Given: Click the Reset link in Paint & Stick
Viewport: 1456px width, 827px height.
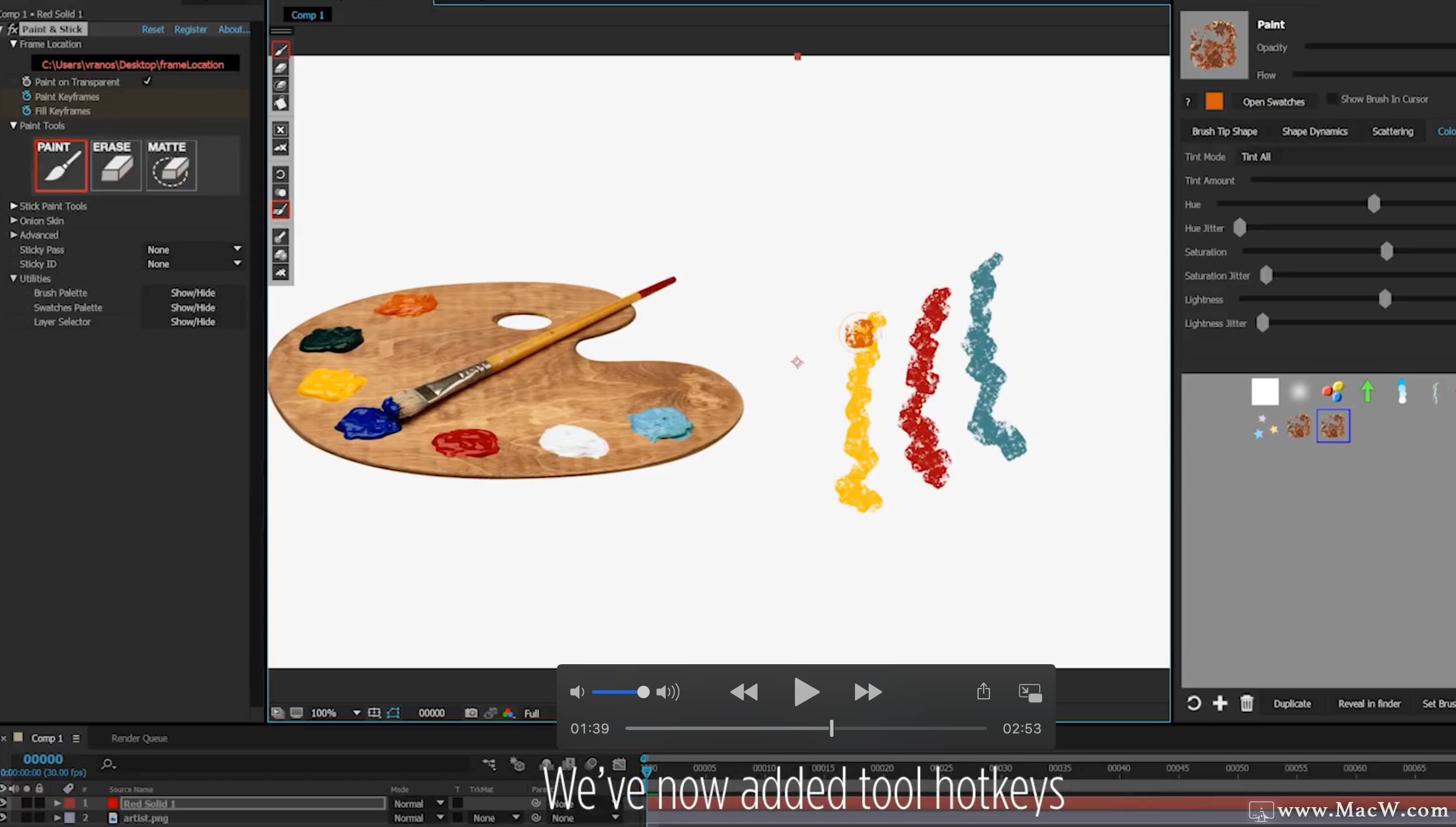Looking at the screenshot, I should (152, 29).
